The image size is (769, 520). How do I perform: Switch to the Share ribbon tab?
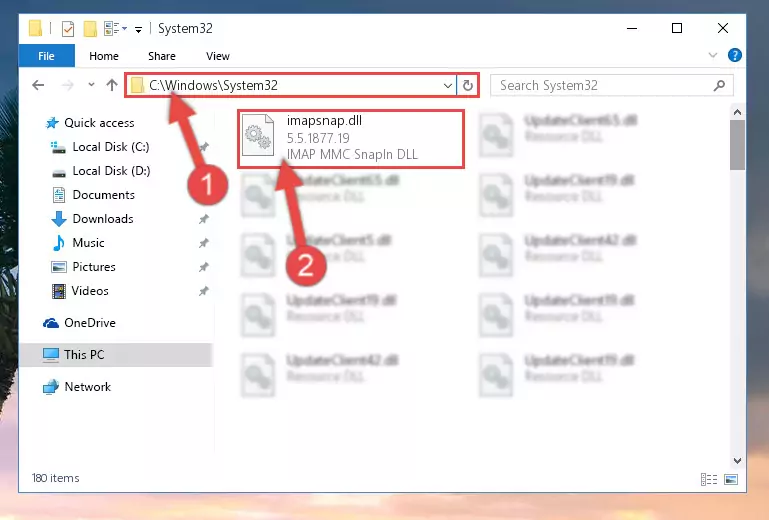pos(162,56)
